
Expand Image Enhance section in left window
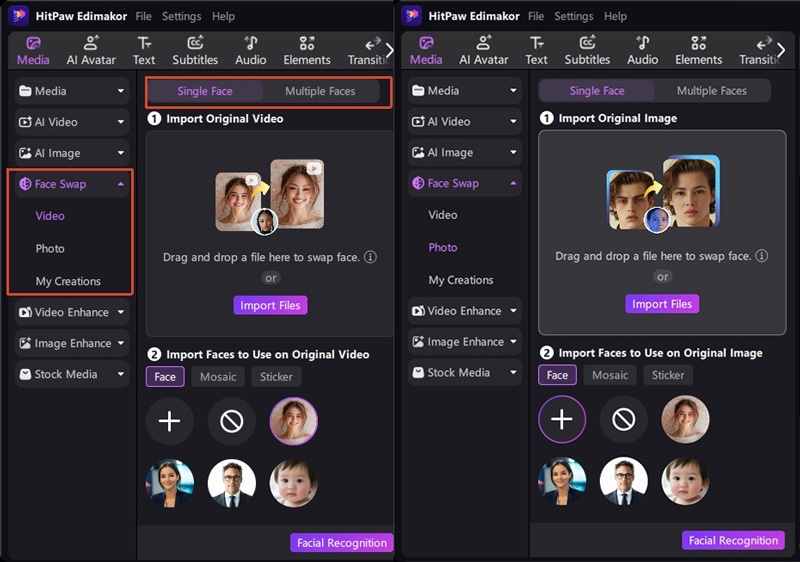point(72,343)
